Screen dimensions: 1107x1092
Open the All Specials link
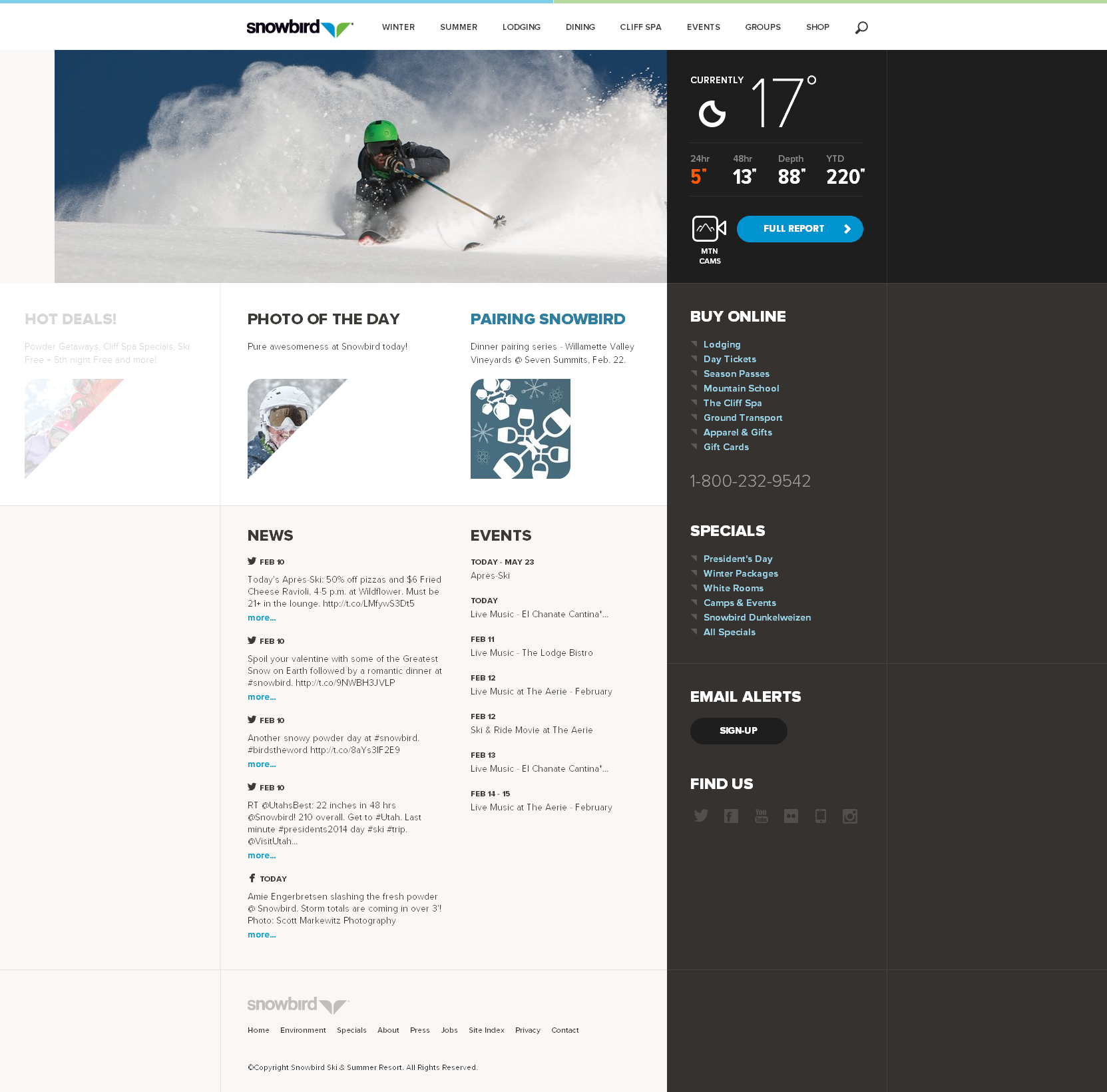(730, 632)
